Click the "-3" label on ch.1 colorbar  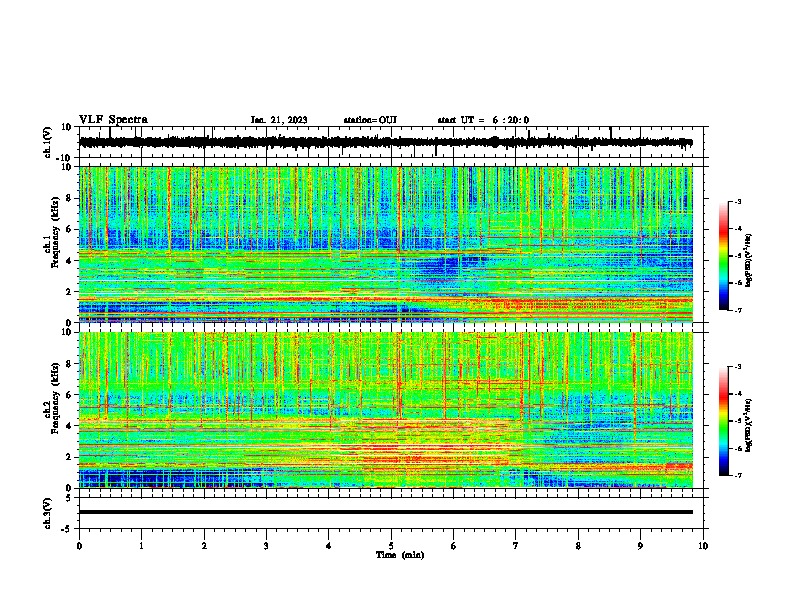tap(737, 202)
